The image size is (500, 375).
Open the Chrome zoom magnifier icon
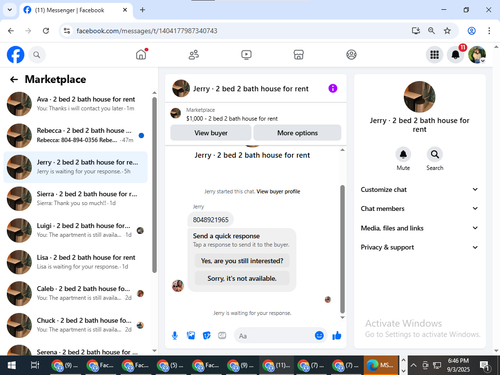pos(431,31)
